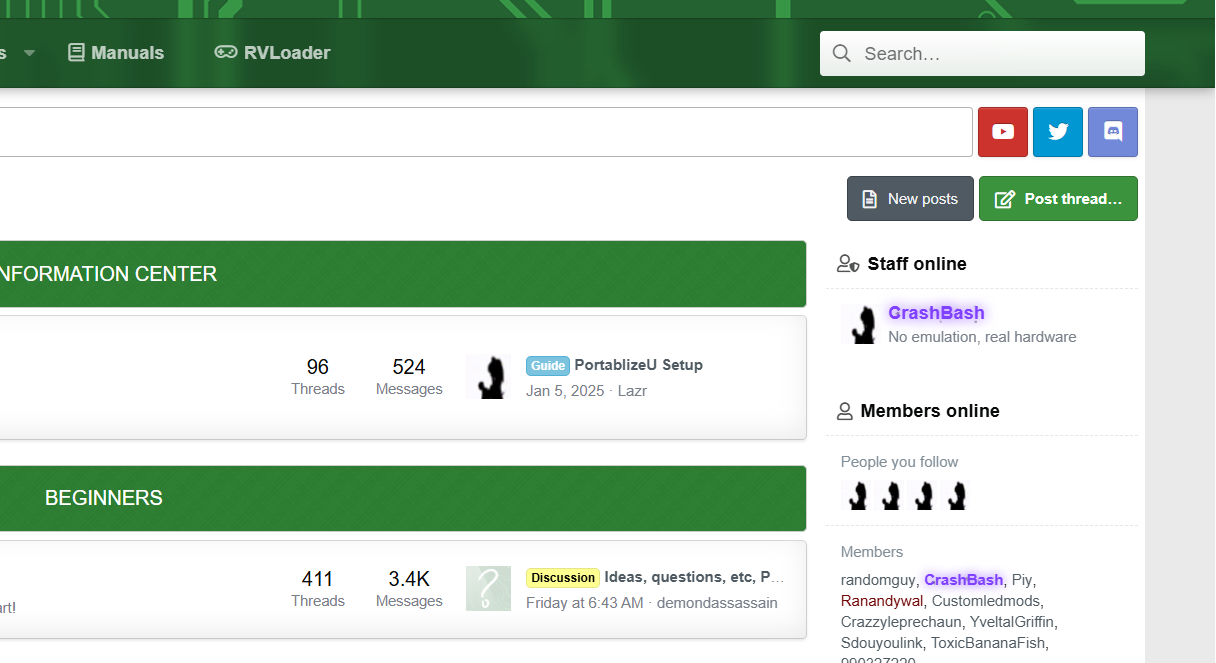This screenshot has height=663, width=1216.
Task: Open Crazzyleprechaun's member profile
Action: click(x=901, y=622)
